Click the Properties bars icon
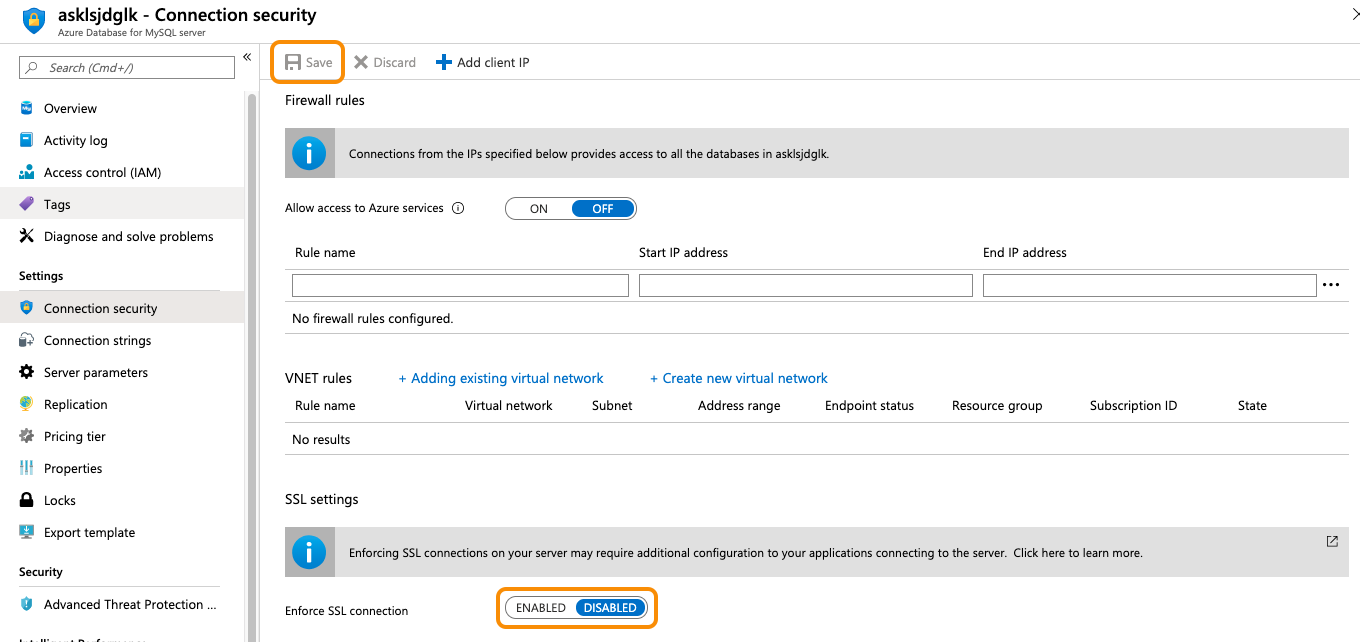 27,468
